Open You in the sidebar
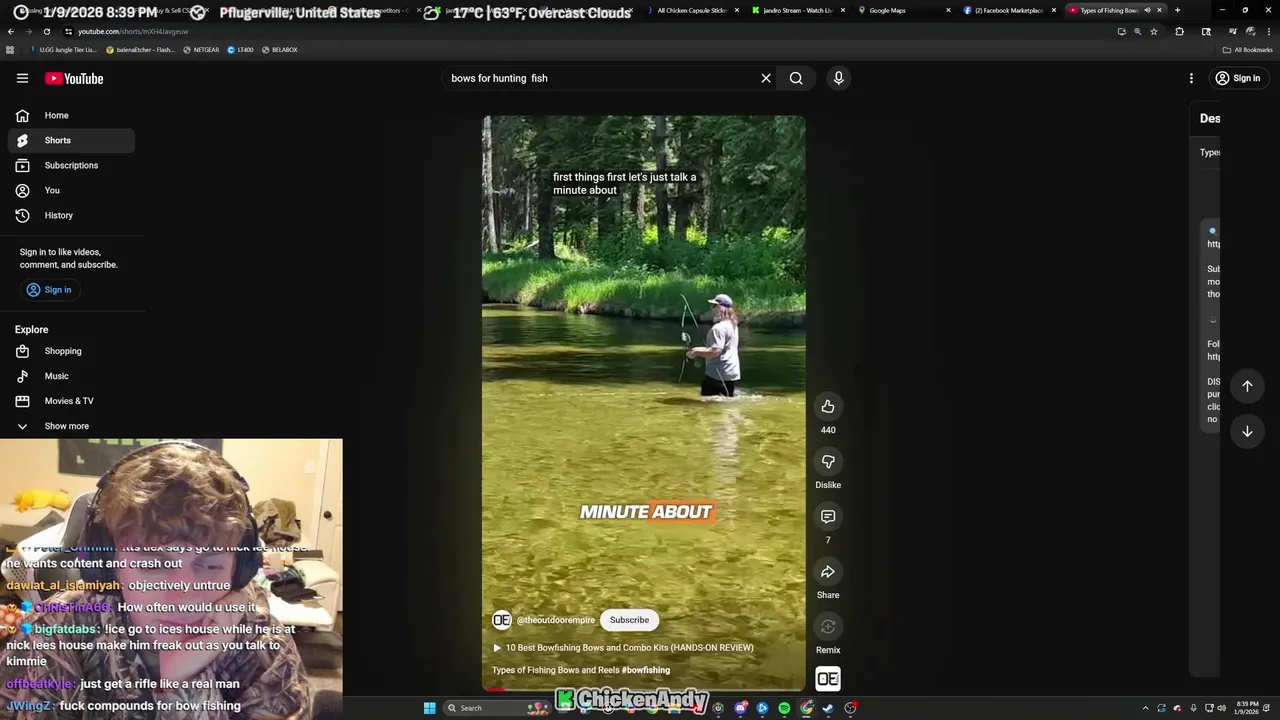Image resolution: width=1280 pixels, height=720 pixels. pyautogui.click(x=70, y=190)
